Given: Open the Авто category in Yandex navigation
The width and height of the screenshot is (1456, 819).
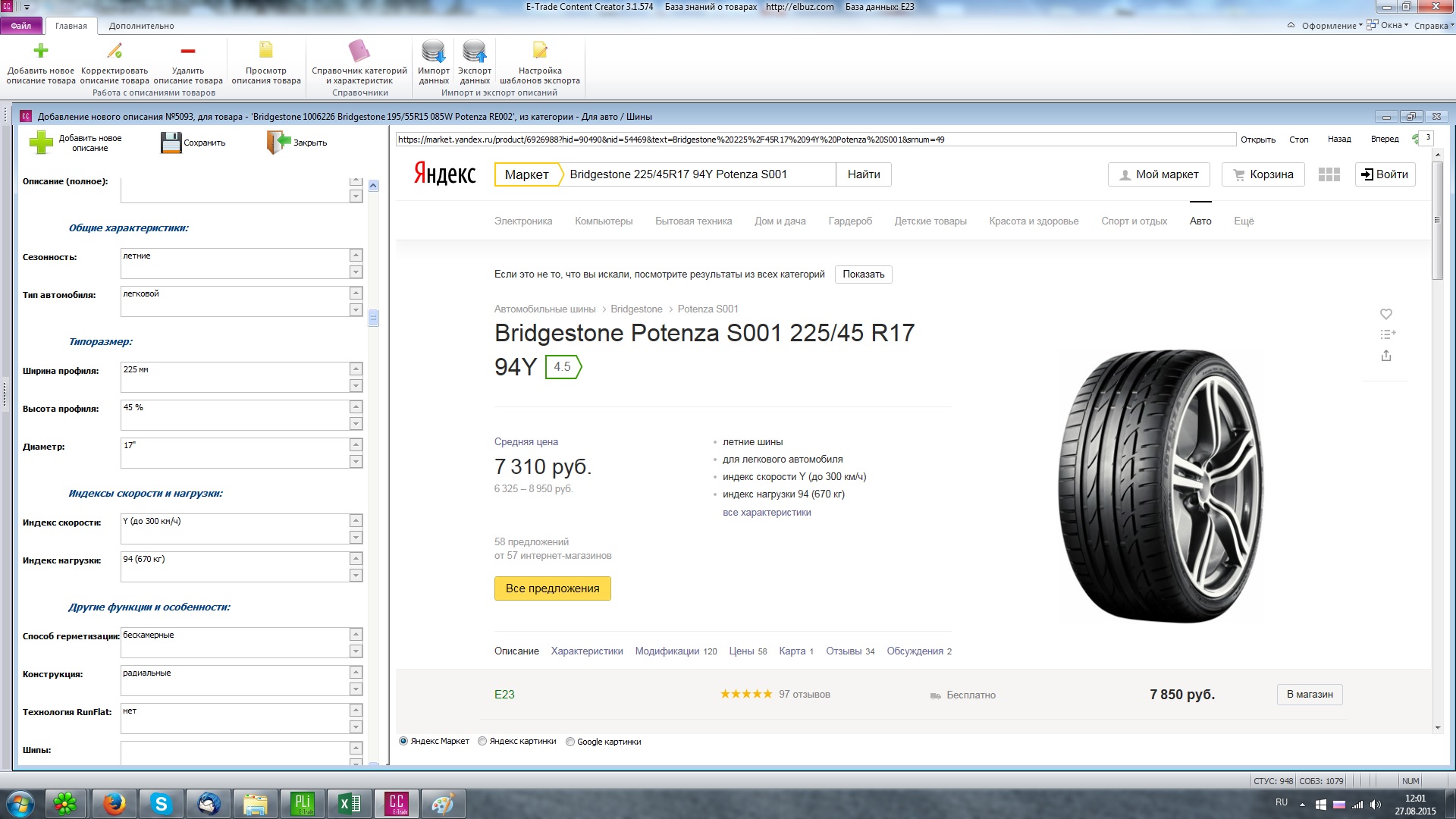Looking at the screenshot, I should point(1200,221).
